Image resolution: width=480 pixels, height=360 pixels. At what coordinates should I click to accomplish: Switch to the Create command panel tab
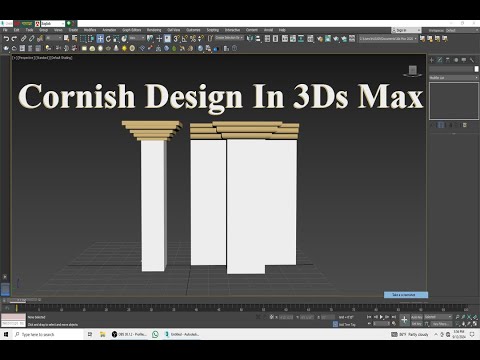click(432, 60)
